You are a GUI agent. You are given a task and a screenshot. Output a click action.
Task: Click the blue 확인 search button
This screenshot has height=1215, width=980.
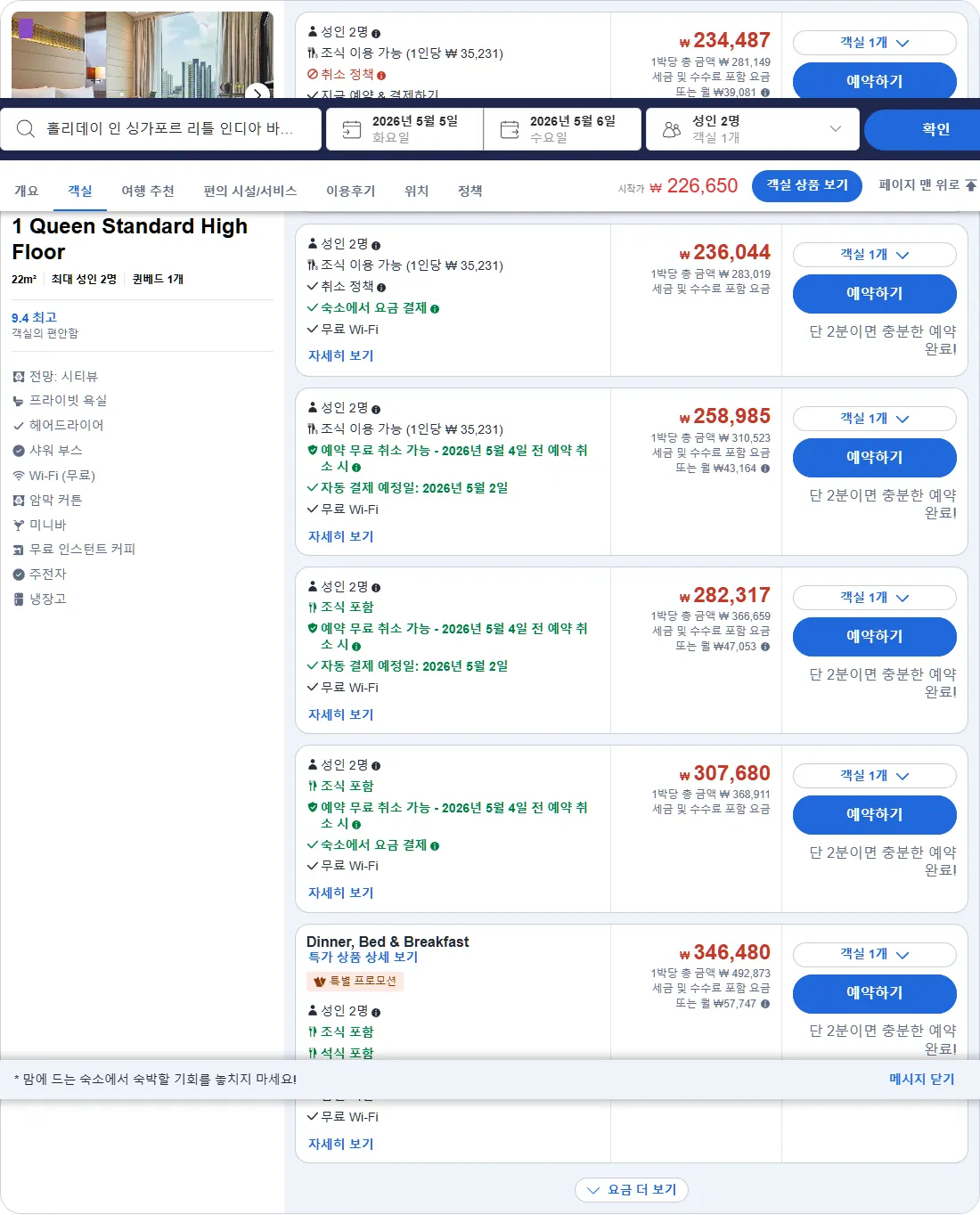coord(923,130)
